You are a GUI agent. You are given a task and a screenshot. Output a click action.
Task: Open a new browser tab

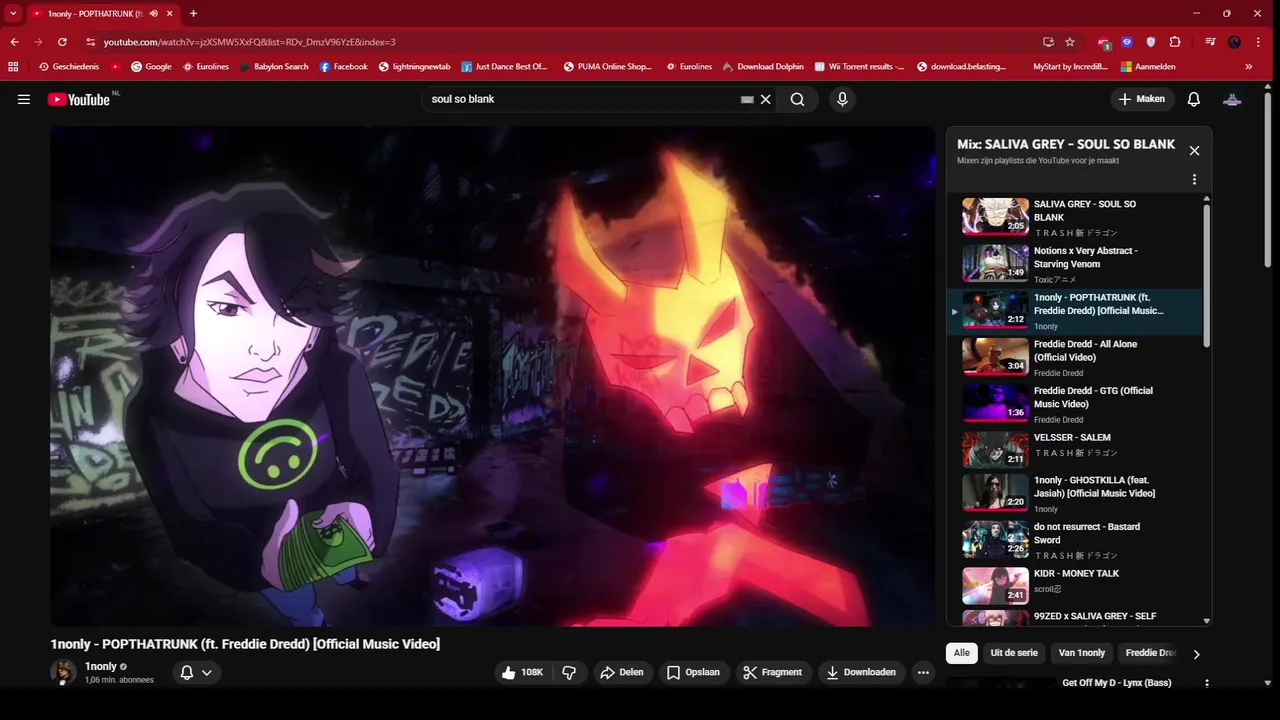193,13
